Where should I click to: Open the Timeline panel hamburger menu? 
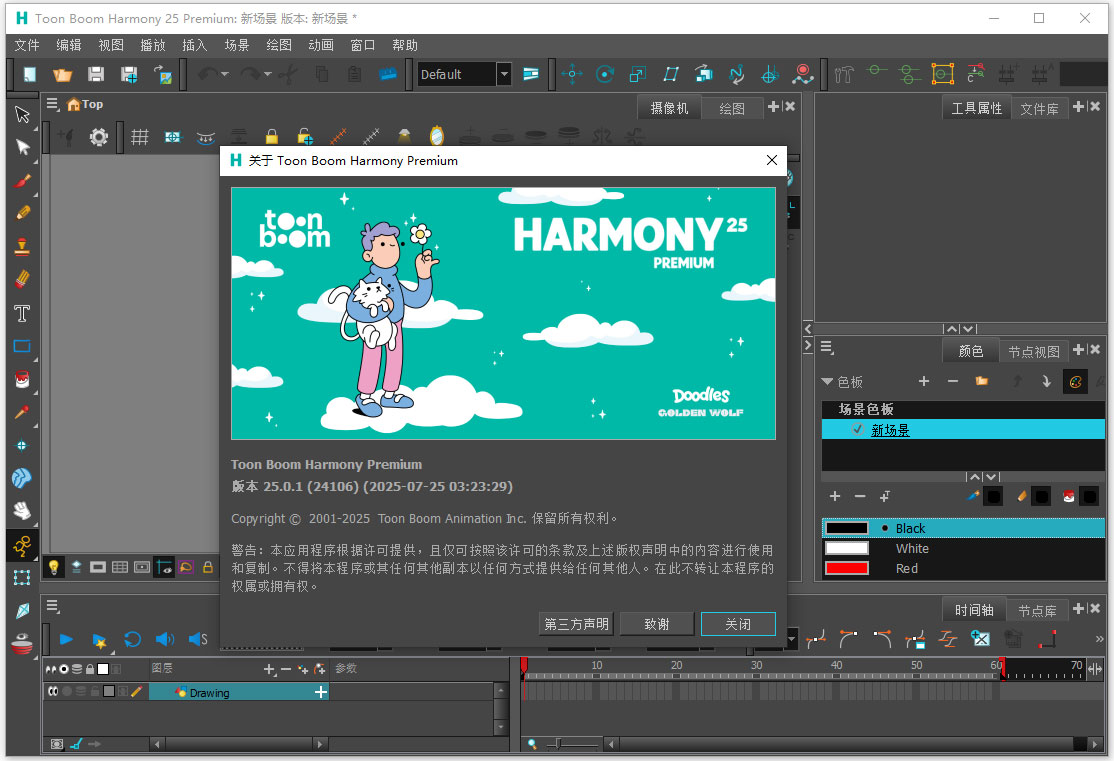click(53, 606)
